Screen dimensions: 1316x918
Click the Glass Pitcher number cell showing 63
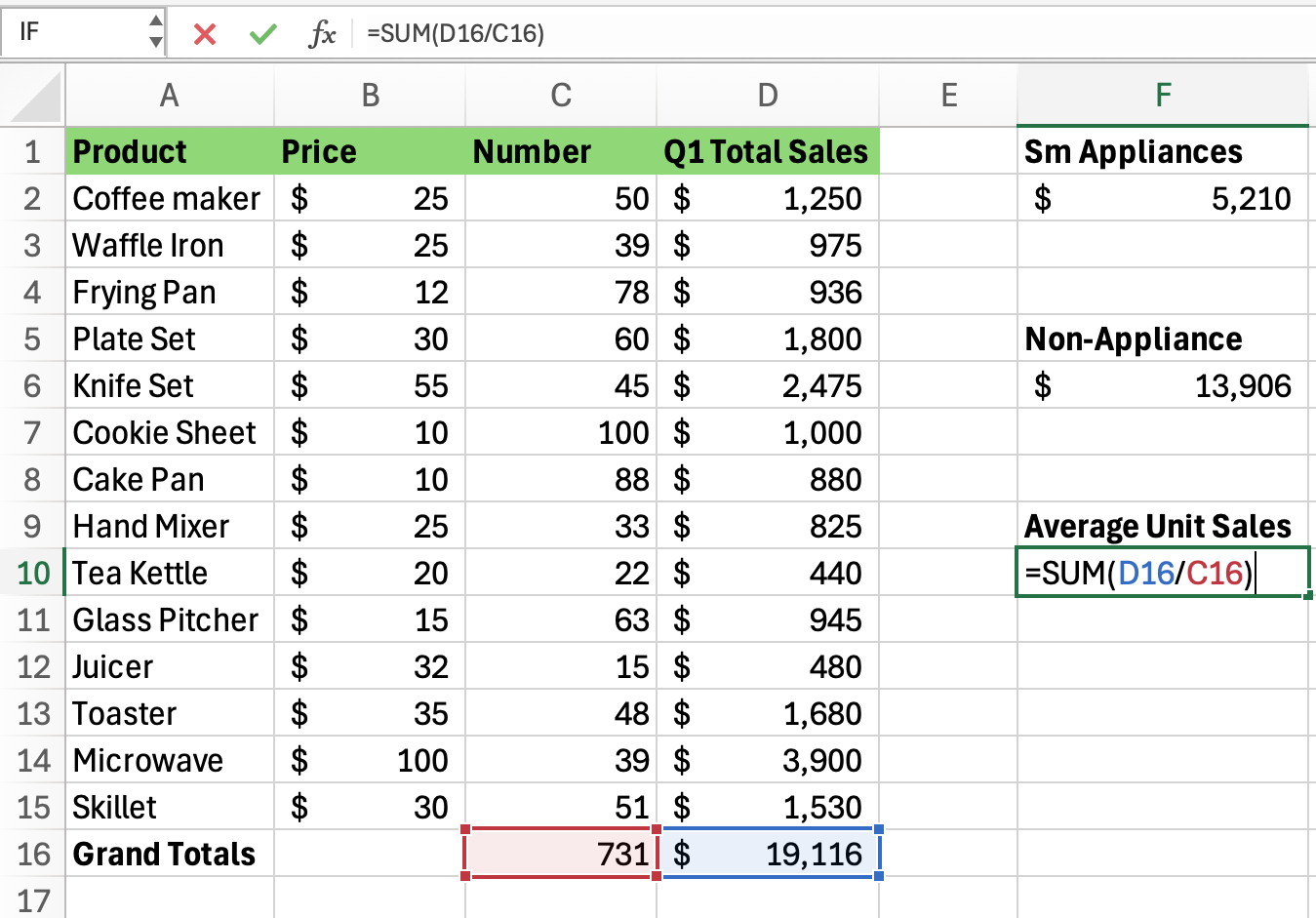[561, 619]
